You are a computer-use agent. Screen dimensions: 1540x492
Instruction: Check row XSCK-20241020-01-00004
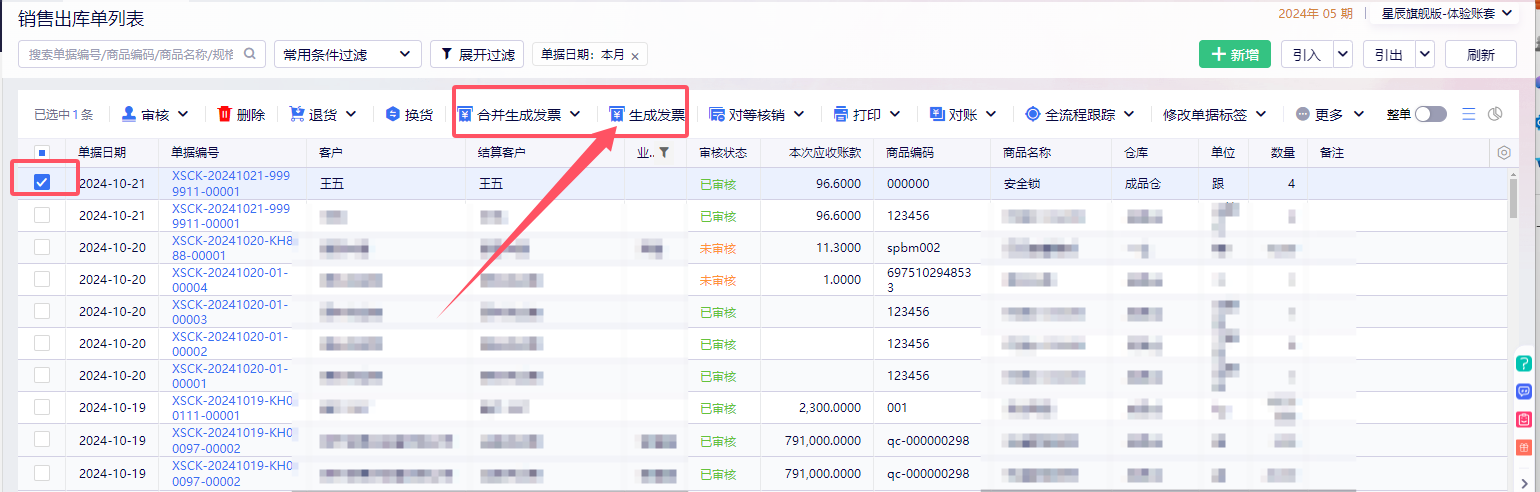click(x=42, y=279)
